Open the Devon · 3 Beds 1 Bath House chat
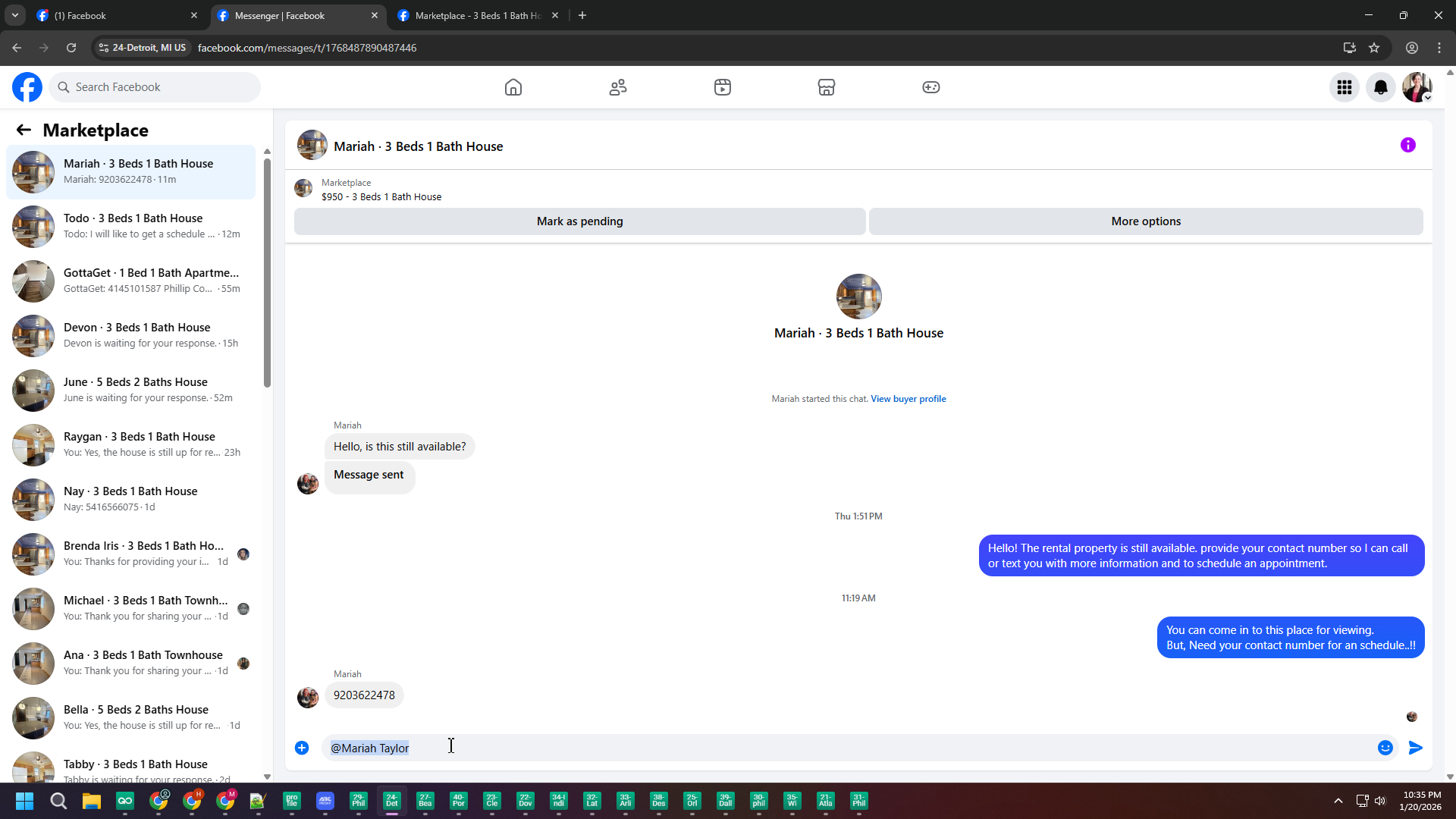This screenshot has width=1456, height=819. click(131, 335)
